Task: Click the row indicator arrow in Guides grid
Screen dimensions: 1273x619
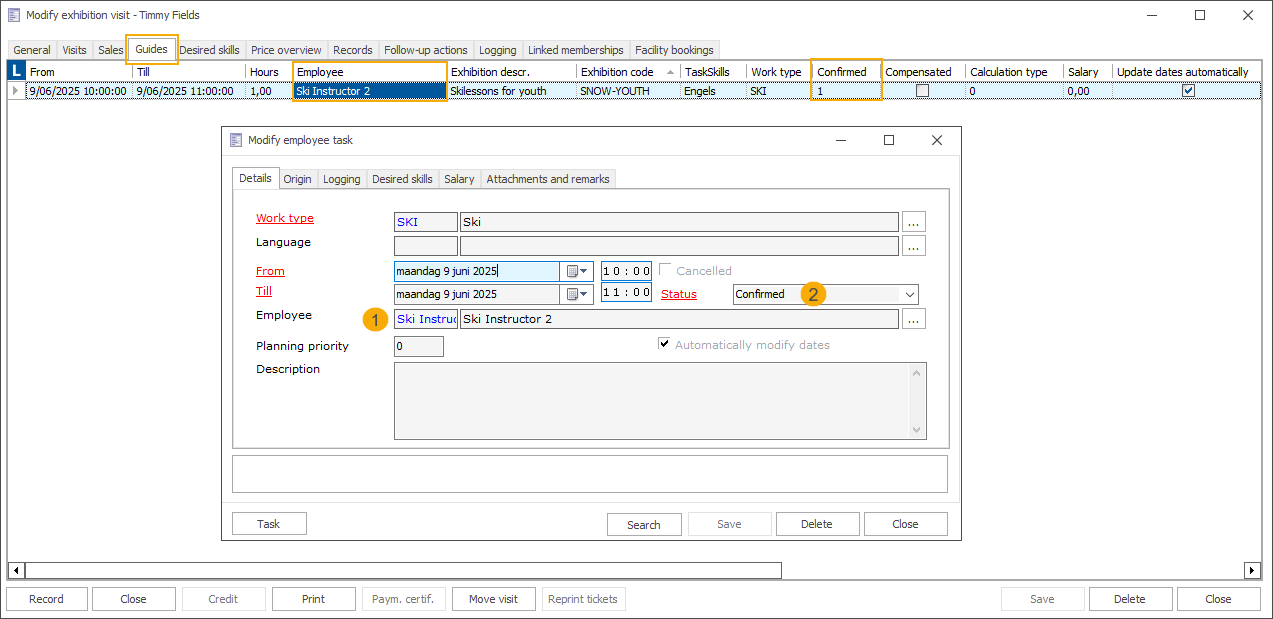Action: (x=15, y=91)
